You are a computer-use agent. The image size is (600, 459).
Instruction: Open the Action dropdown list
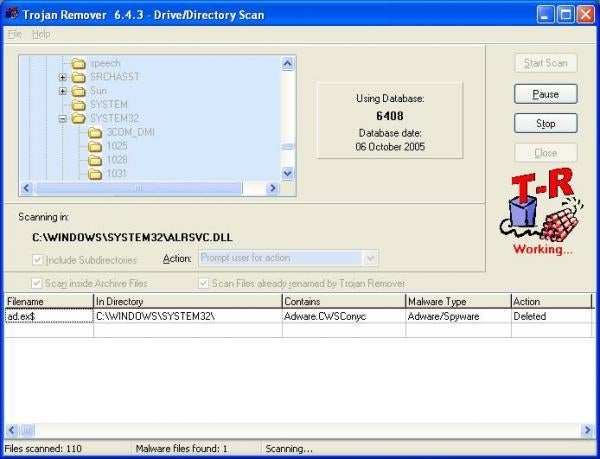coord(370,258)
